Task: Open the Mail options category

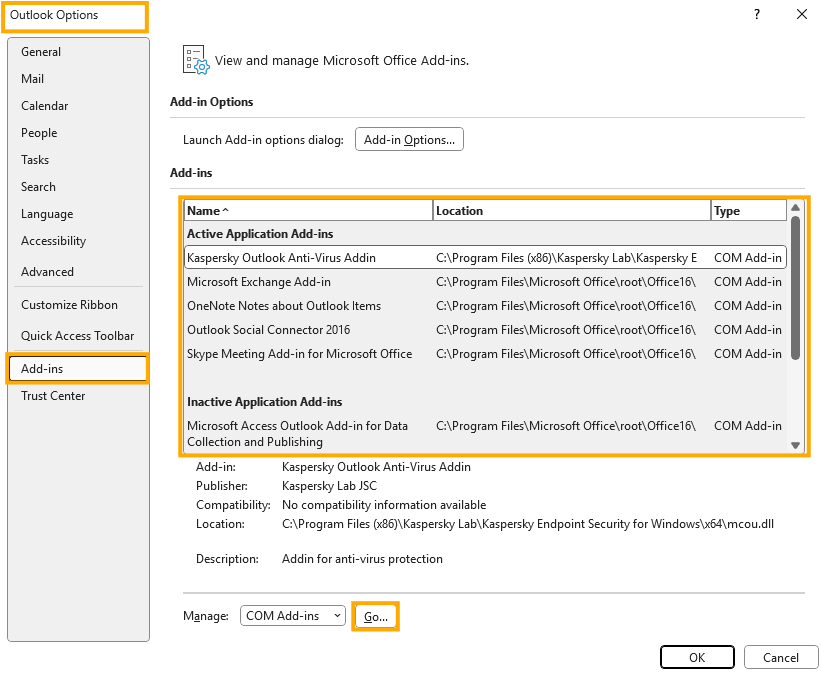Action: (32, 79)
